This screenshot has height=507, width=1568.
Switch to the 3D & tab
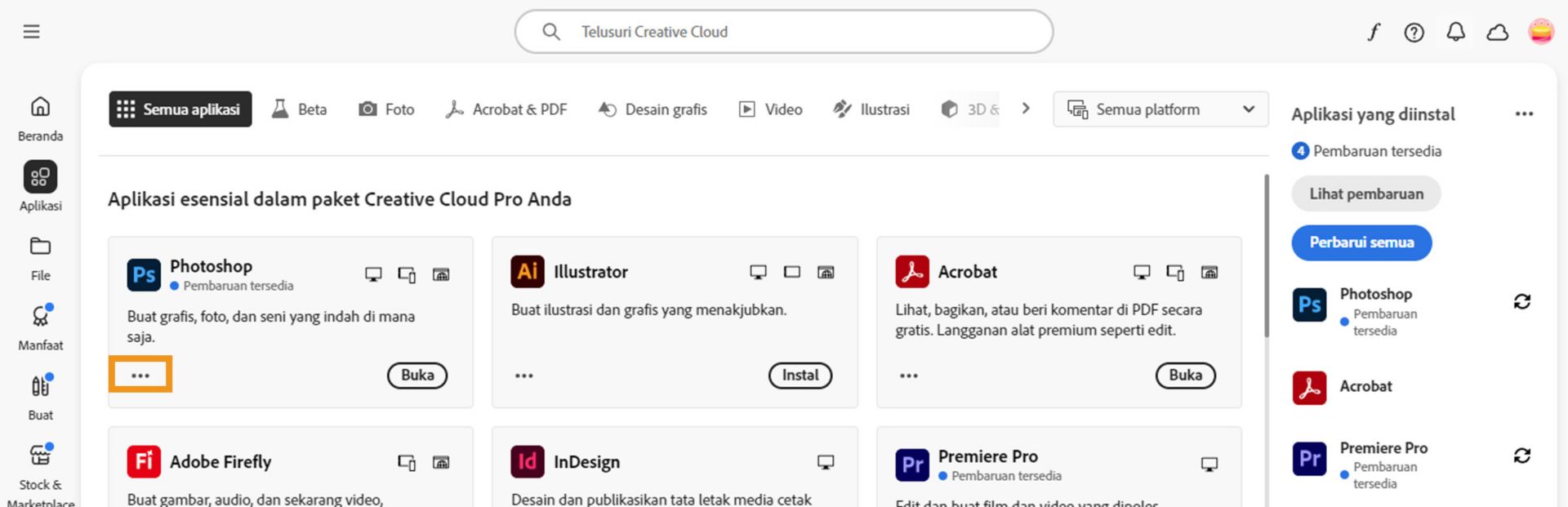point(970,109)
